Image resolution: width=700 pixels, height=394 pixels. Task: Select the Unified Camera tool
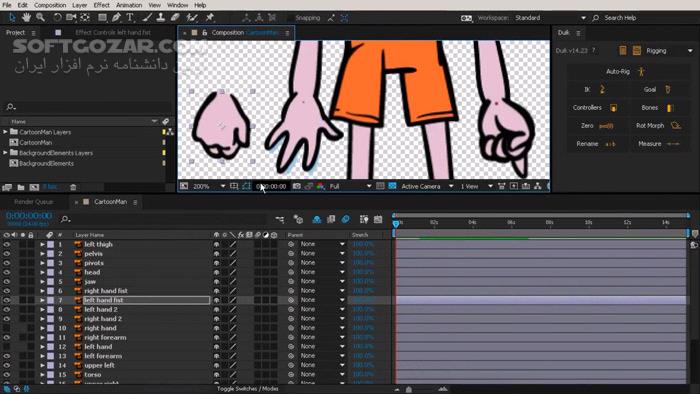pos(71,17)
